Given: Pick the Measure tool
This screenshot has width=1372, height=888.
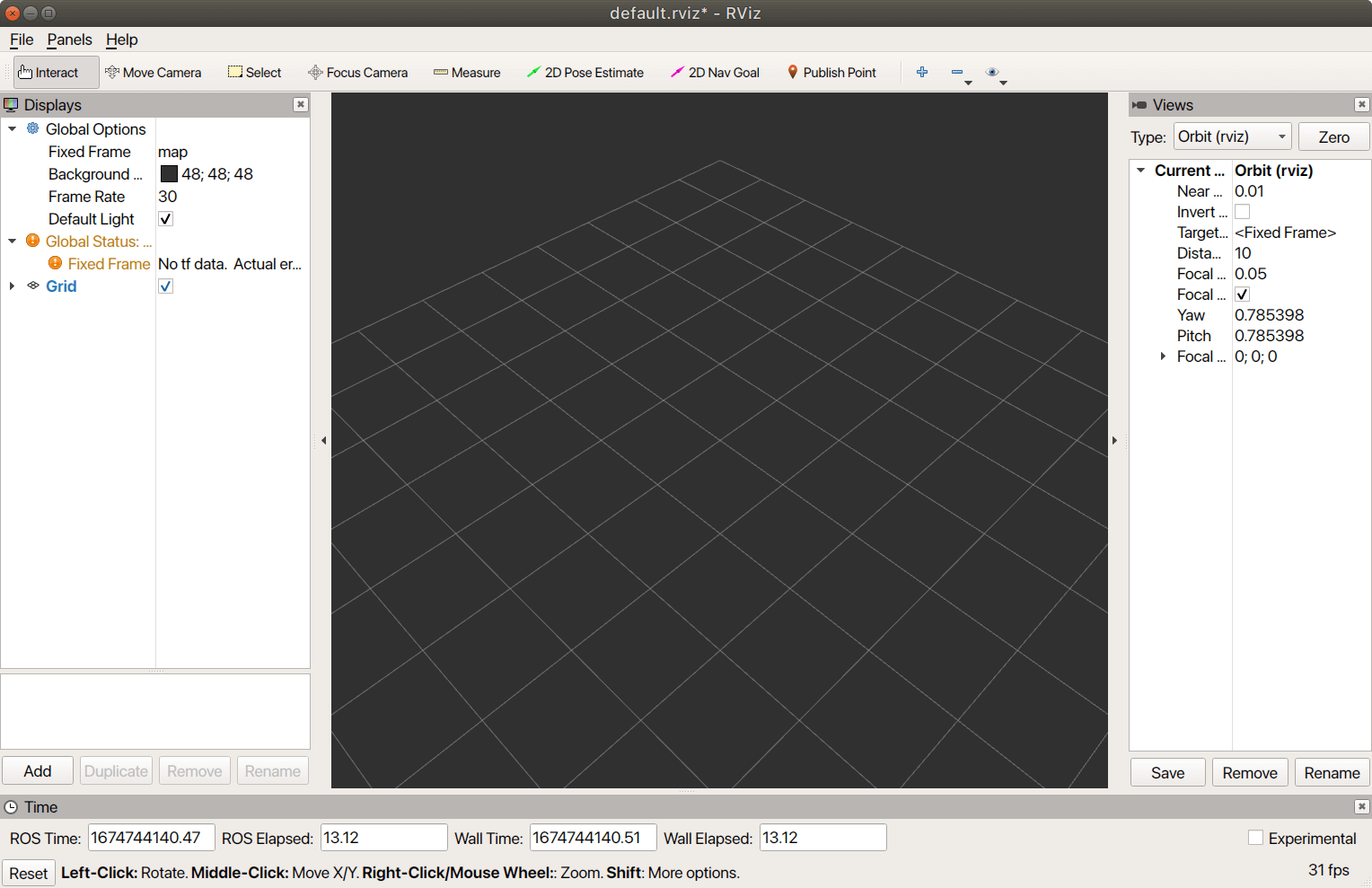Looking at the screenshot, I should pyautogui.click(x=467, y=73).
